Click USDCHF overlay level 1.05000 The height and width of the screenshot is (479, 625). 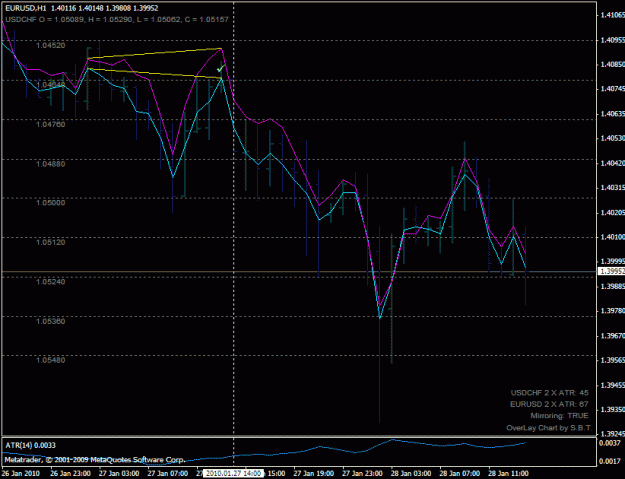pos(51,202)
